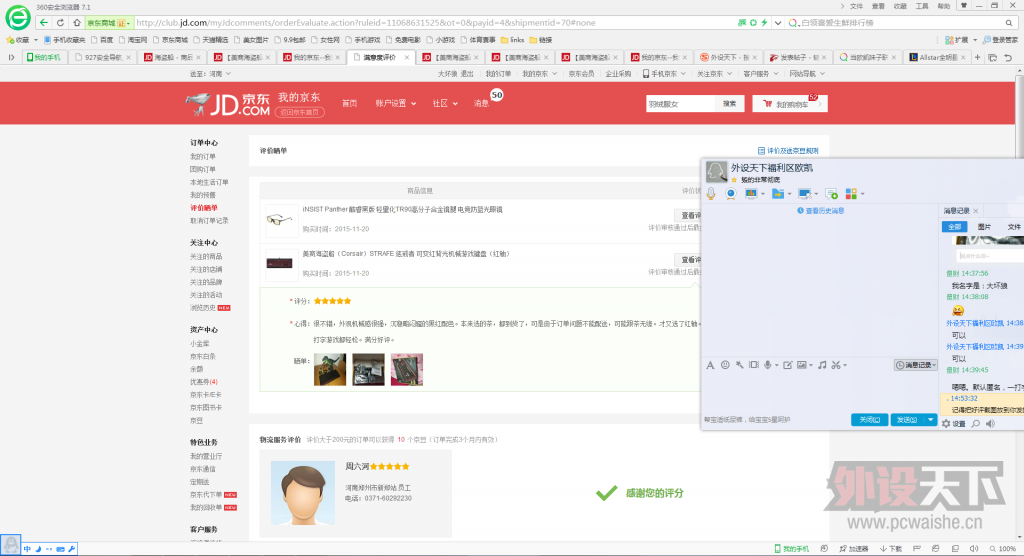Open 优惠券(4) in the sidebar
This screenshot has width=1024, height=556.
point(204,382)
